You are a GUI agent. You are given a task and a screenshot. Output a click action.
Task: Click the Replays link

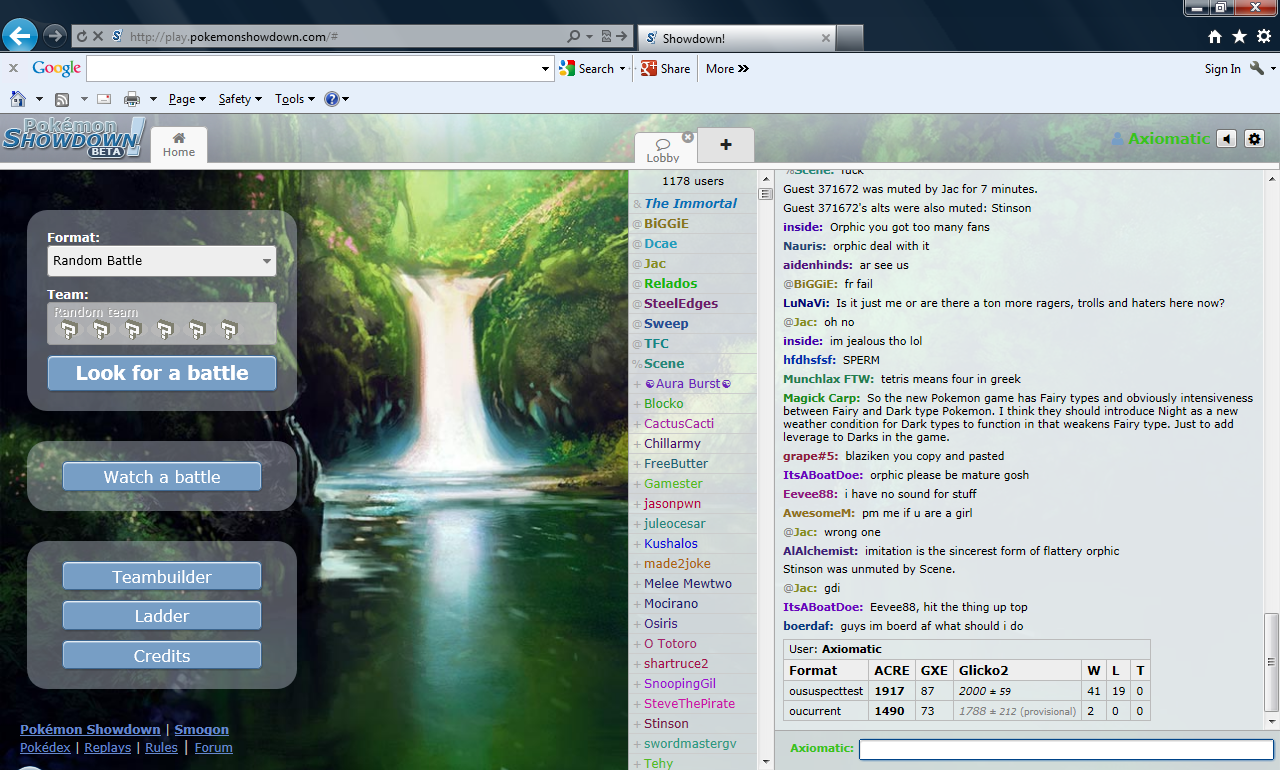coord(107,747)
